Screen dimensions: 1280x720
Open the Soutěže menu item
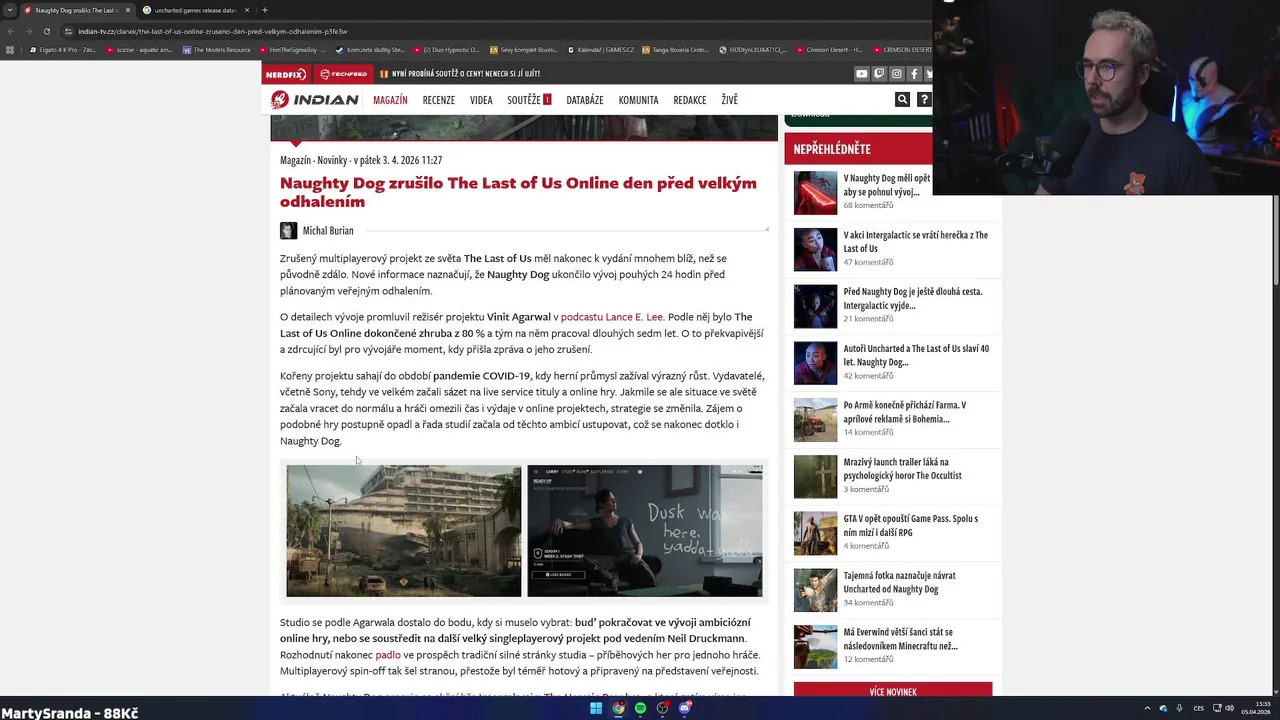(x=529, y=100)
